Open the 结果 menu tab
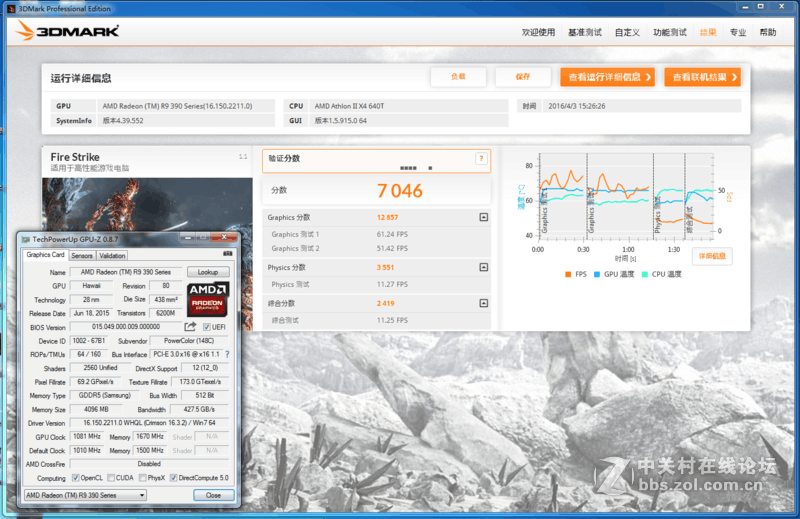The width and height of the screenshot is (800, 519). (708, 32)
